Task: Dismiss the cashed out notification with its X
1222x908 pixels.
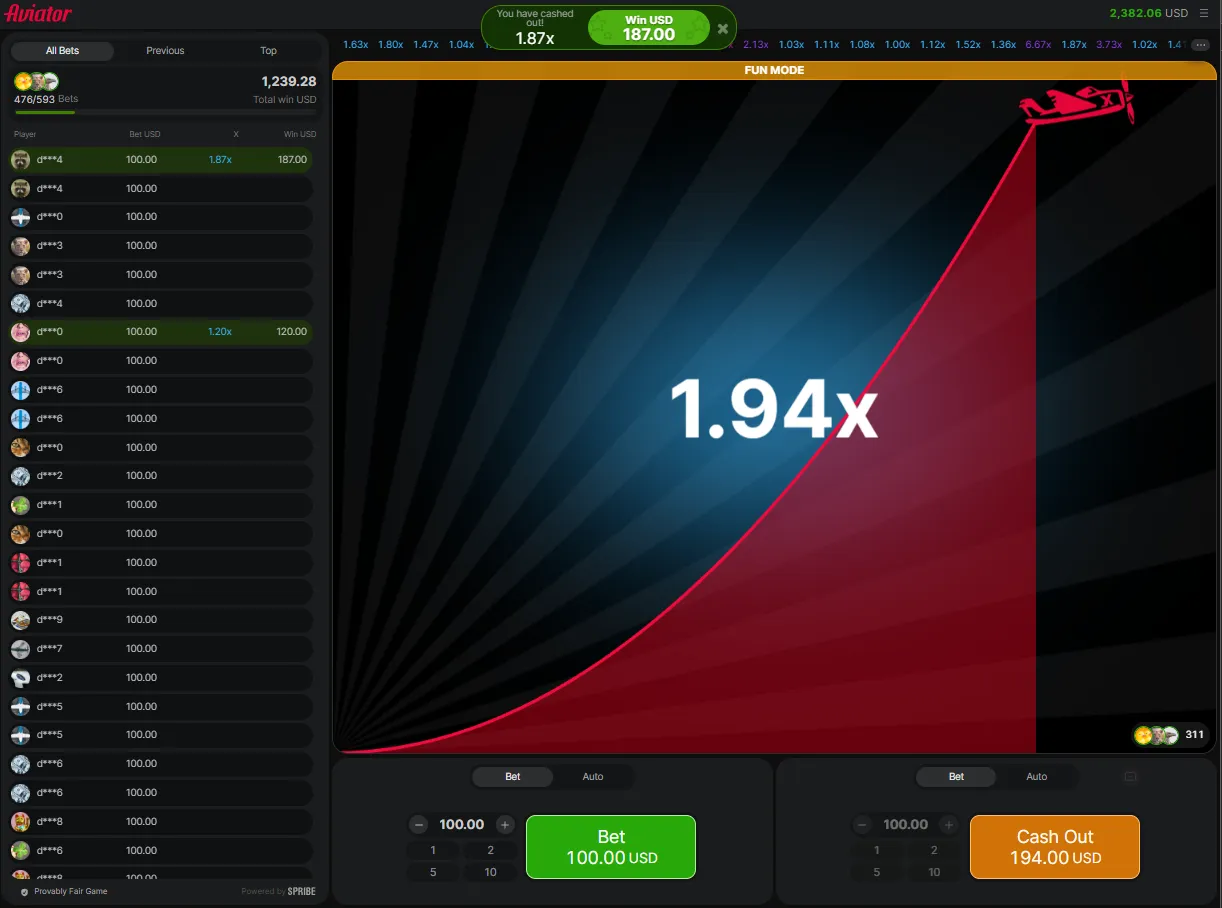Action: coord(723,29)
